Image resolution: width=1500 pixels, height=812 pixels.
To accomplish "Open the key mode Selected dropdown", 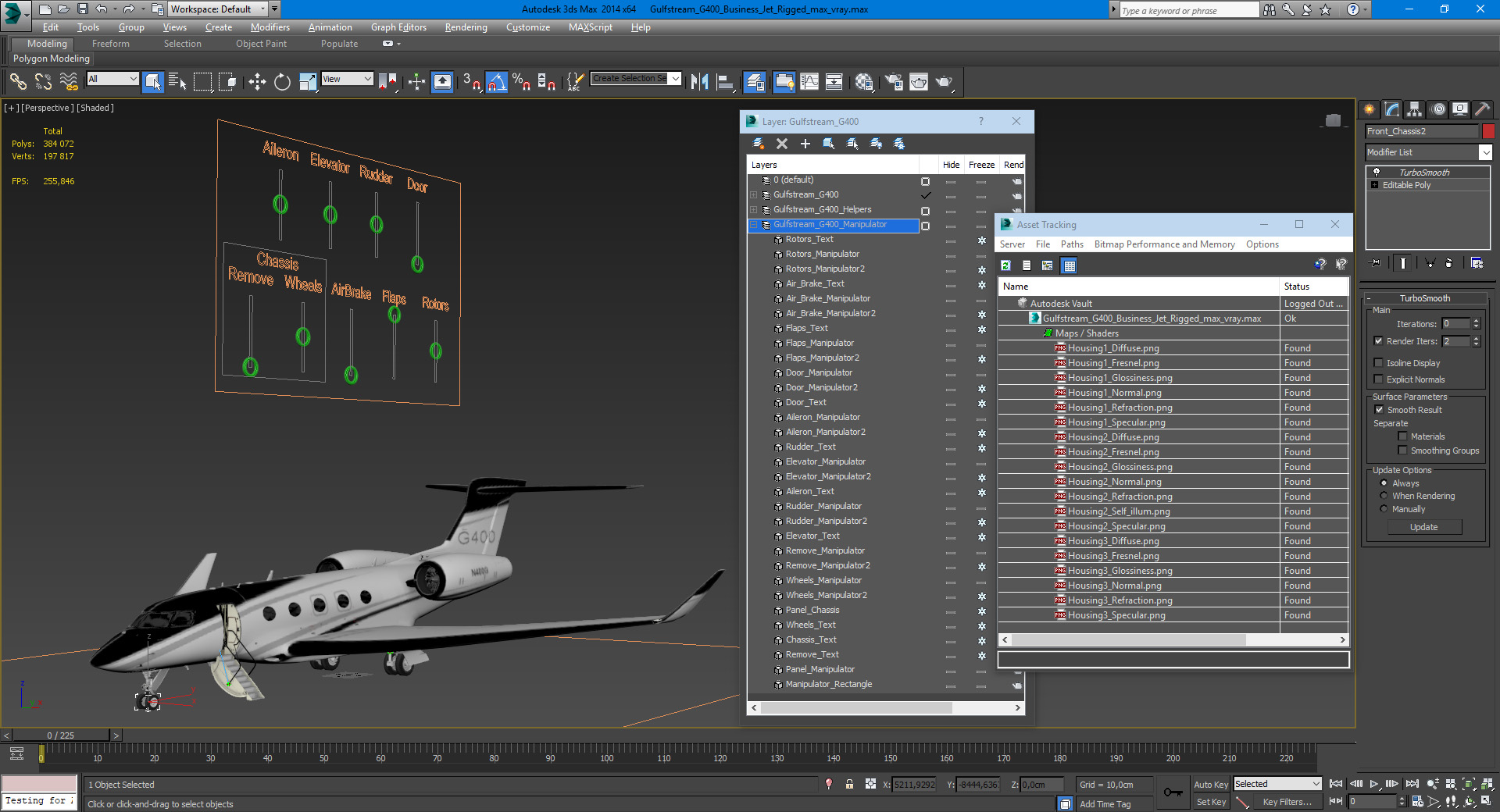I will pyautogui.click(x=1277, y=784).
